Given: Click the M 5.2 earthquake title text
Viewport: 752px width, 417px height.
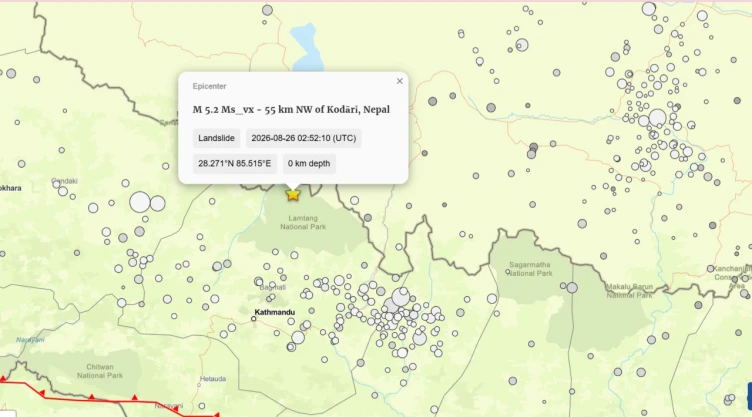Looking at the screenshot, I should click(291, 109).
